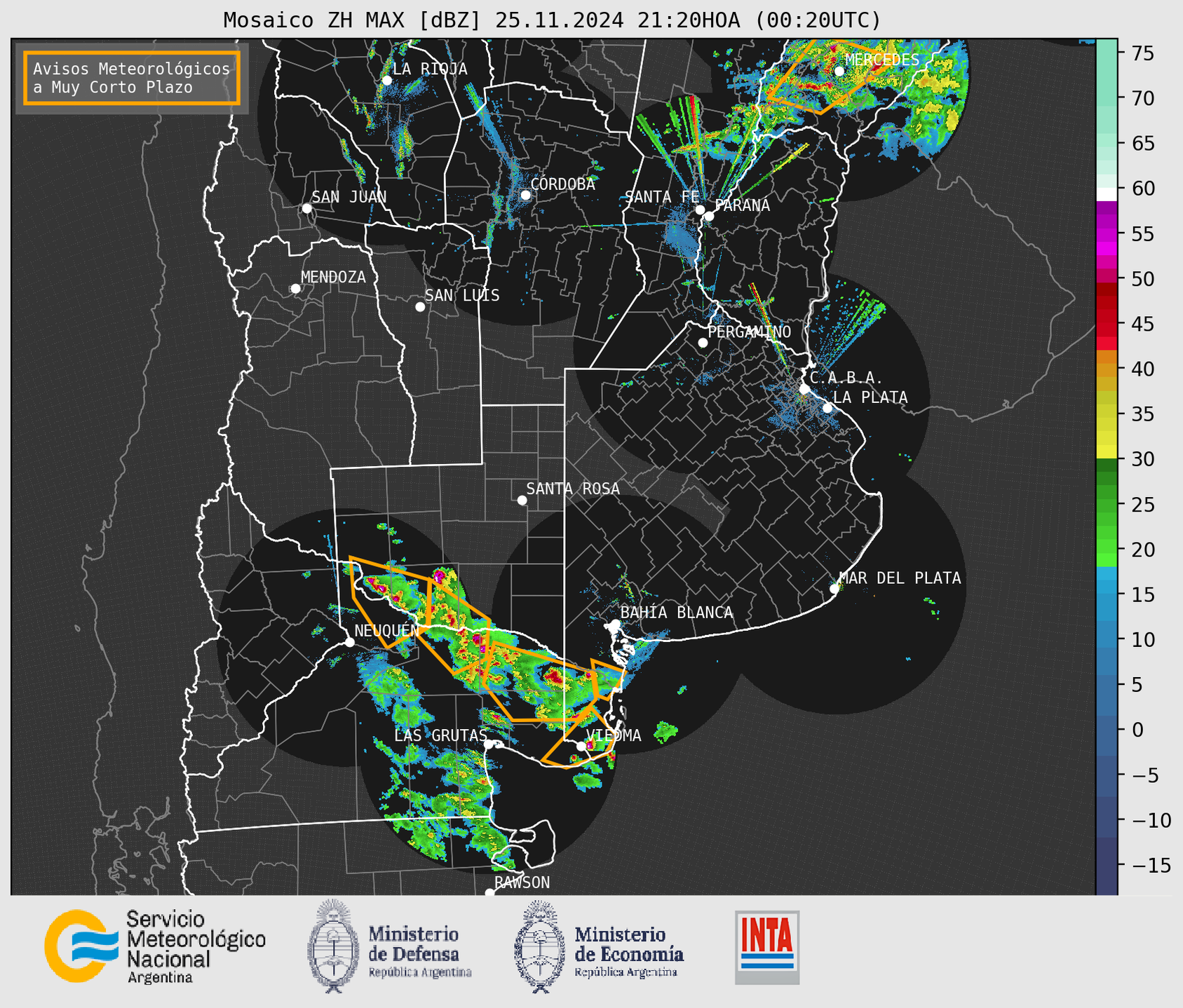Click the MAR DEL PLATA city label
The height and width of the screenshot is (1008, 1183).
coord(900,578)
